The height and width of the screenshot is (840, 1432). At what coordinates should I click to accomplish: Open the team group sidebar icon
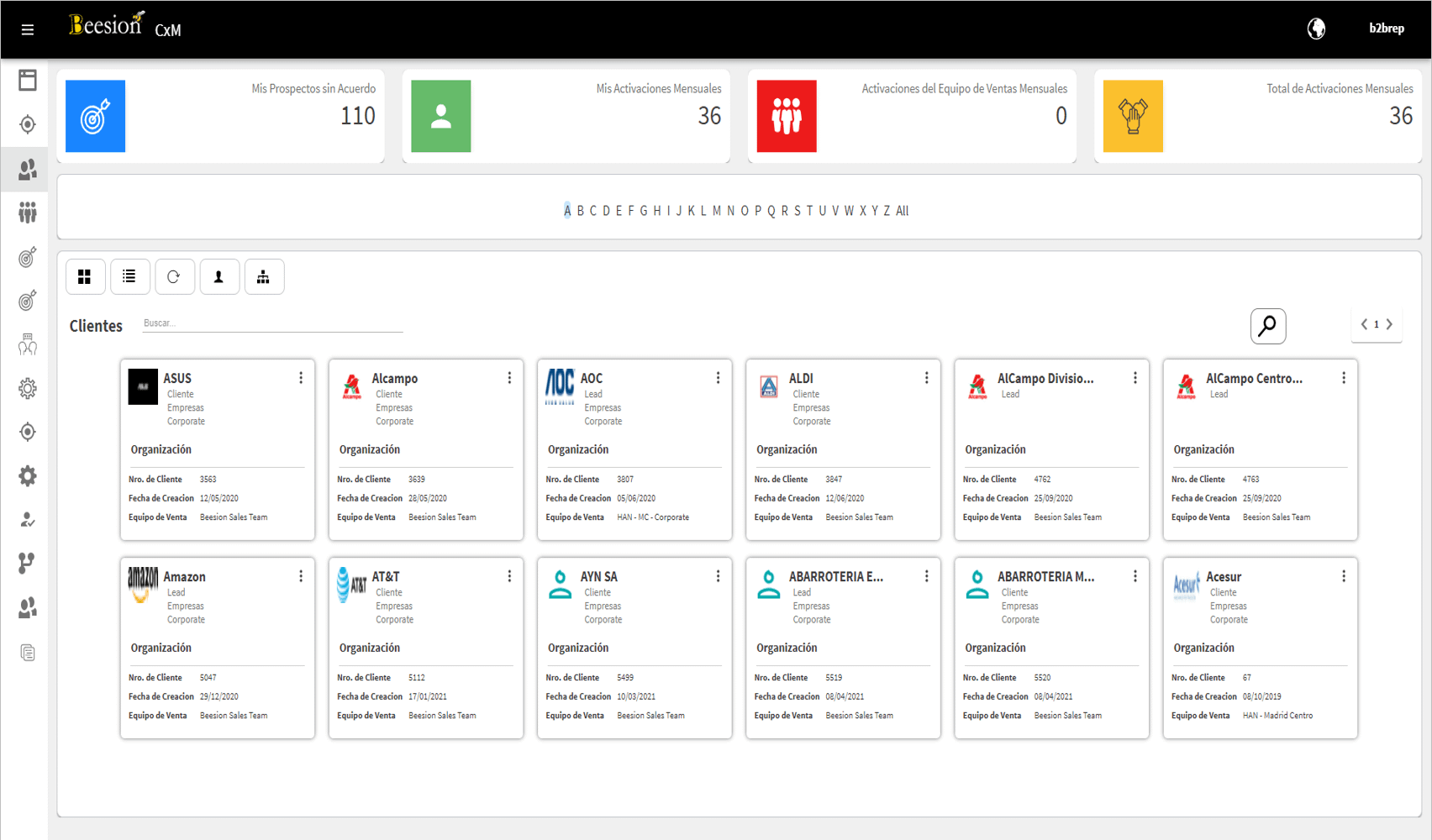(27, 213)
